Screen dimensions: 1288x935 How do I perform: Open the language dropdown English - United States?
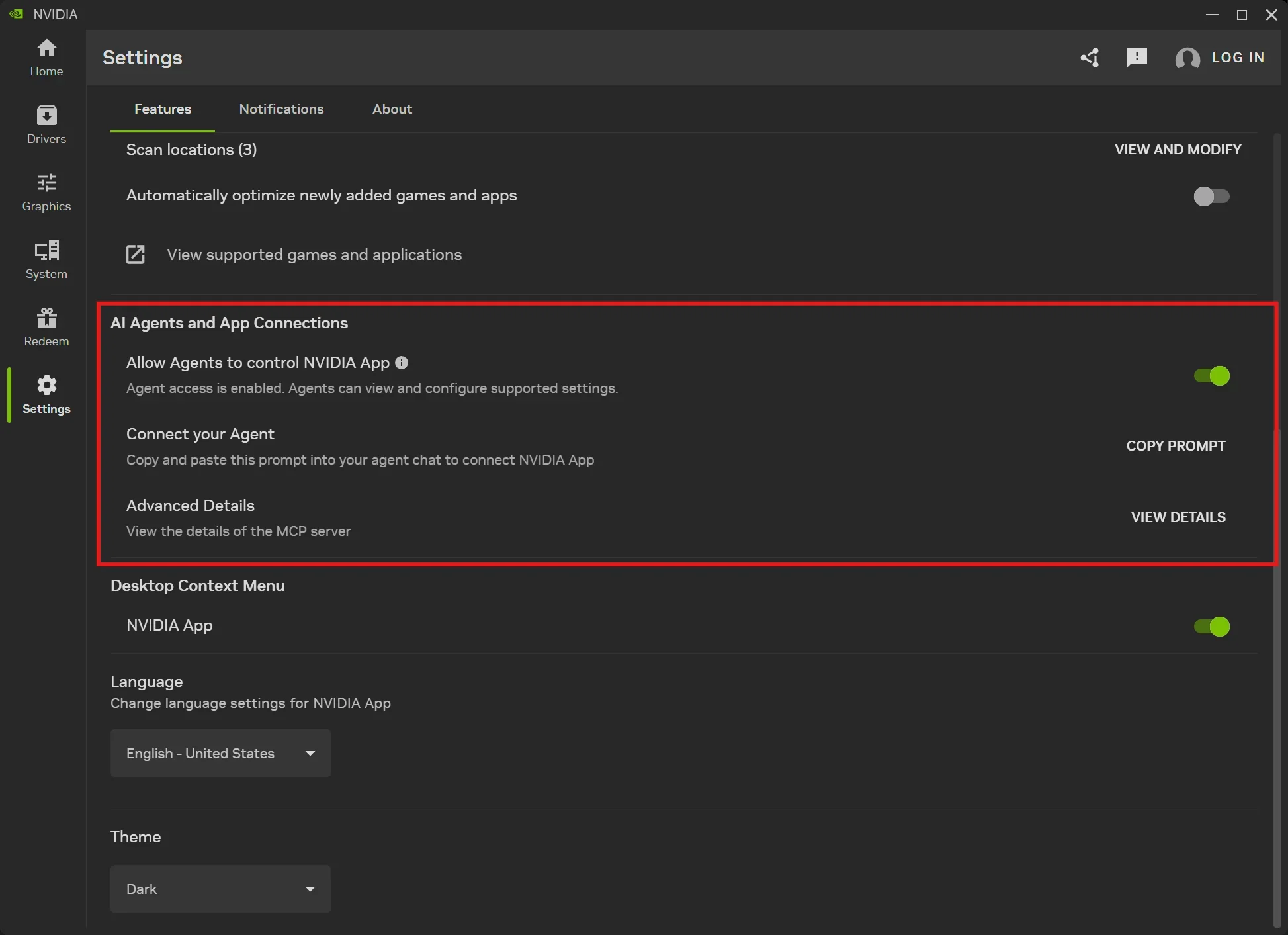point(220,753)
